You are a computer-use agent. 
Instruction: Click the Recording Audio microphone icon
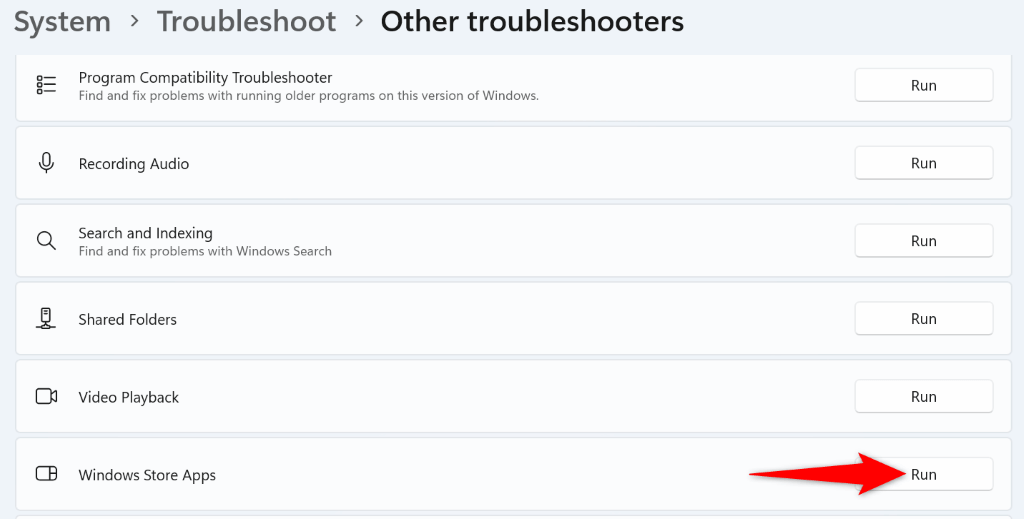click(x=46, y=163)
